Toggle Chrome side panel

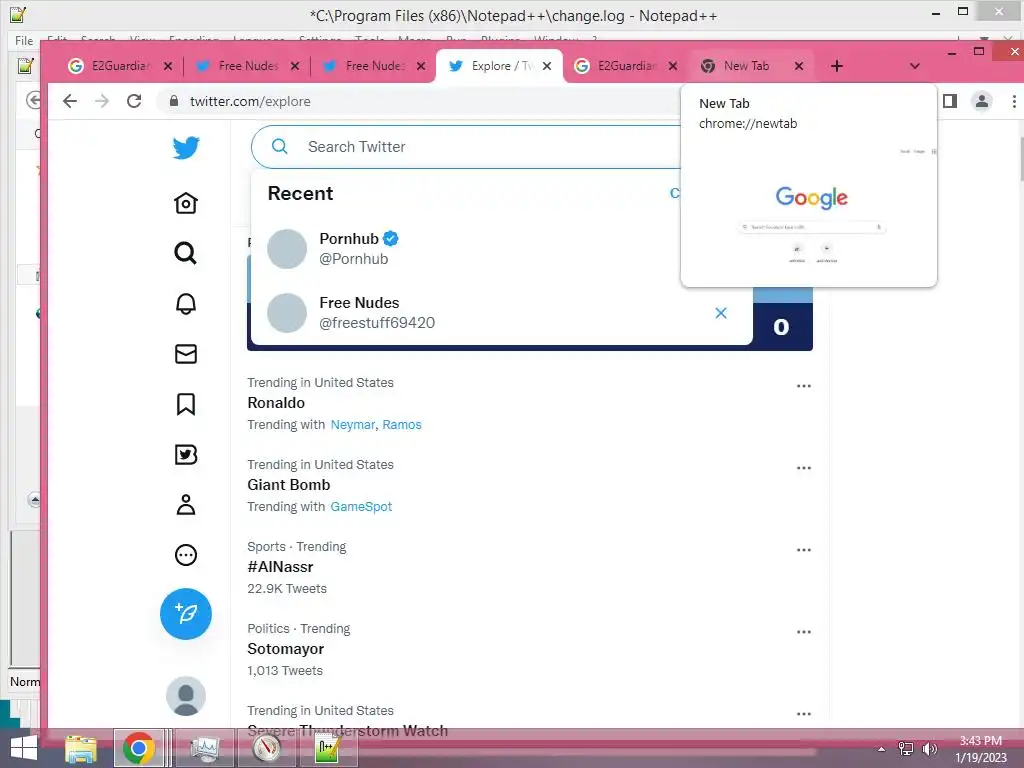[x=950, y=101]
